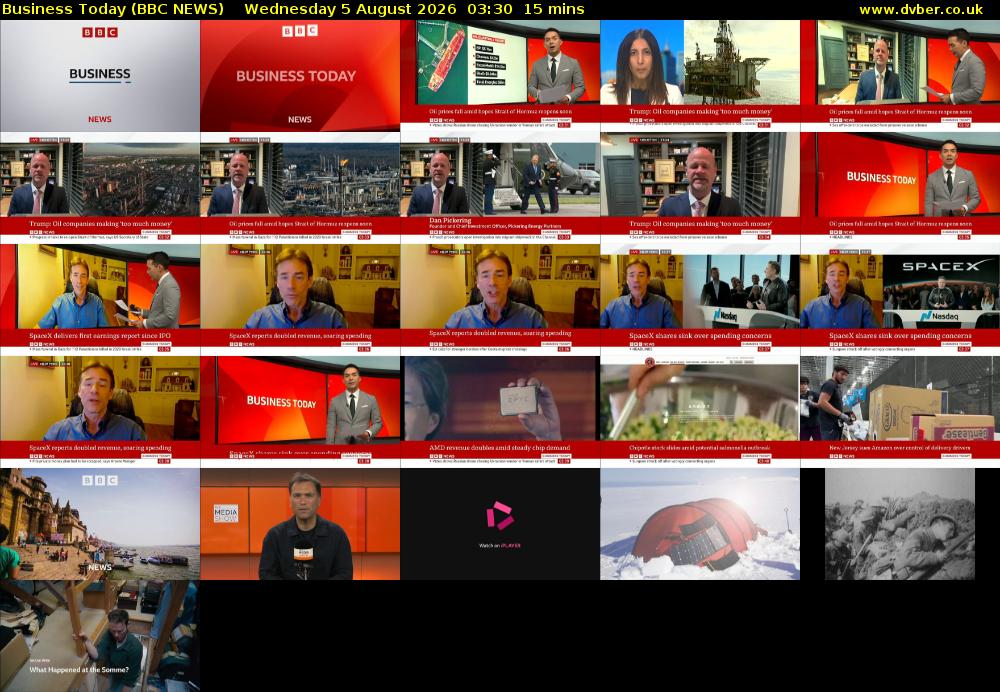Open the thumbnail of woman beside oil rig
The image size is (1000, 692).
pos(700,76)
